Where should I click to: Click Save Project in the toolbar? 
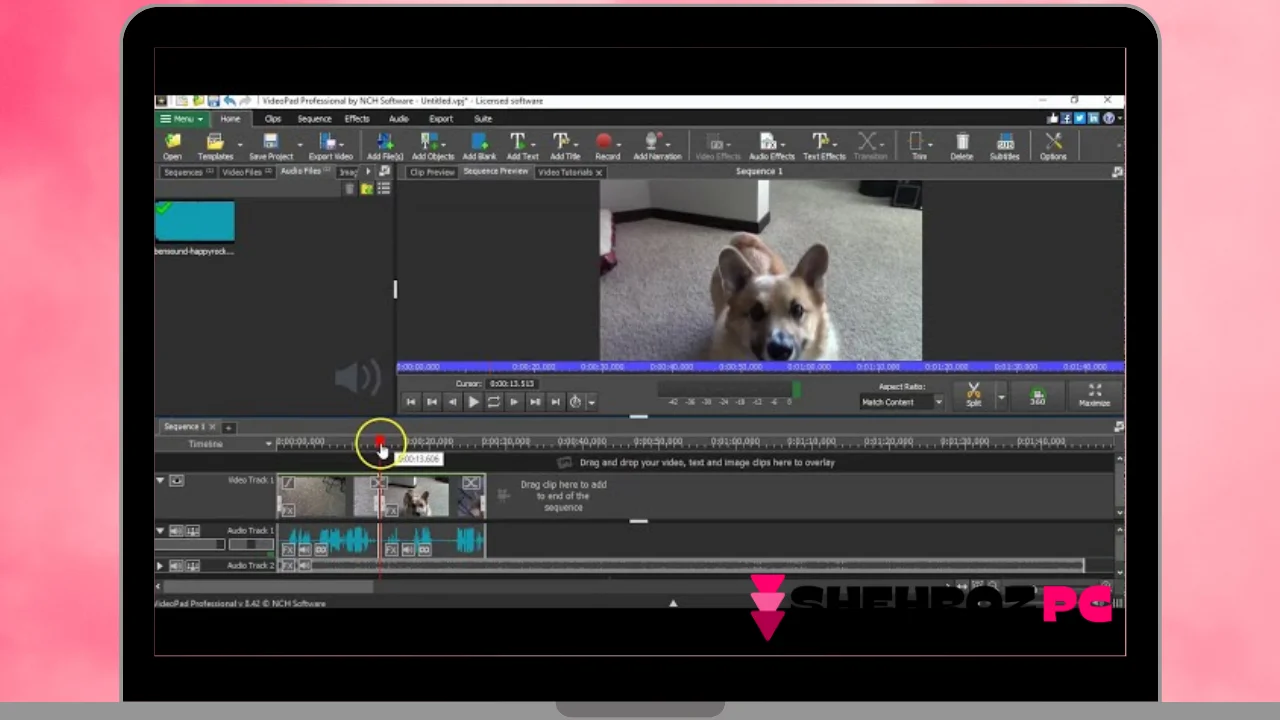pyautogui.click(x=271, y=146)
